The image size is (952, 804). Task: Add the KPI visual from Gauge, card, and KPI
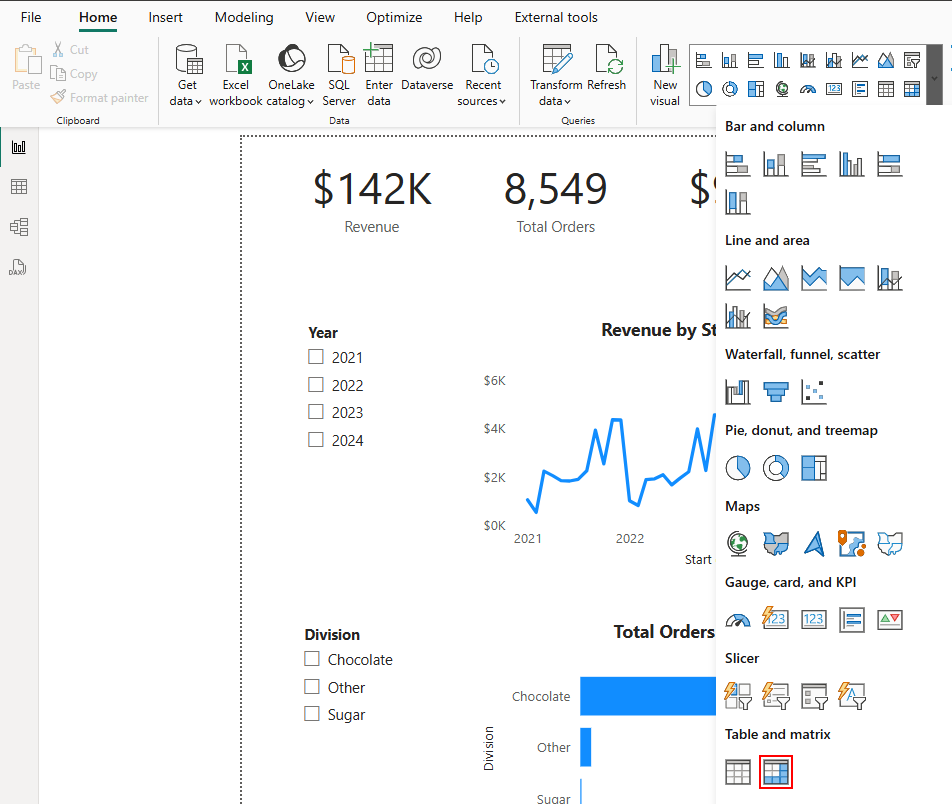(x=889, y=620)
